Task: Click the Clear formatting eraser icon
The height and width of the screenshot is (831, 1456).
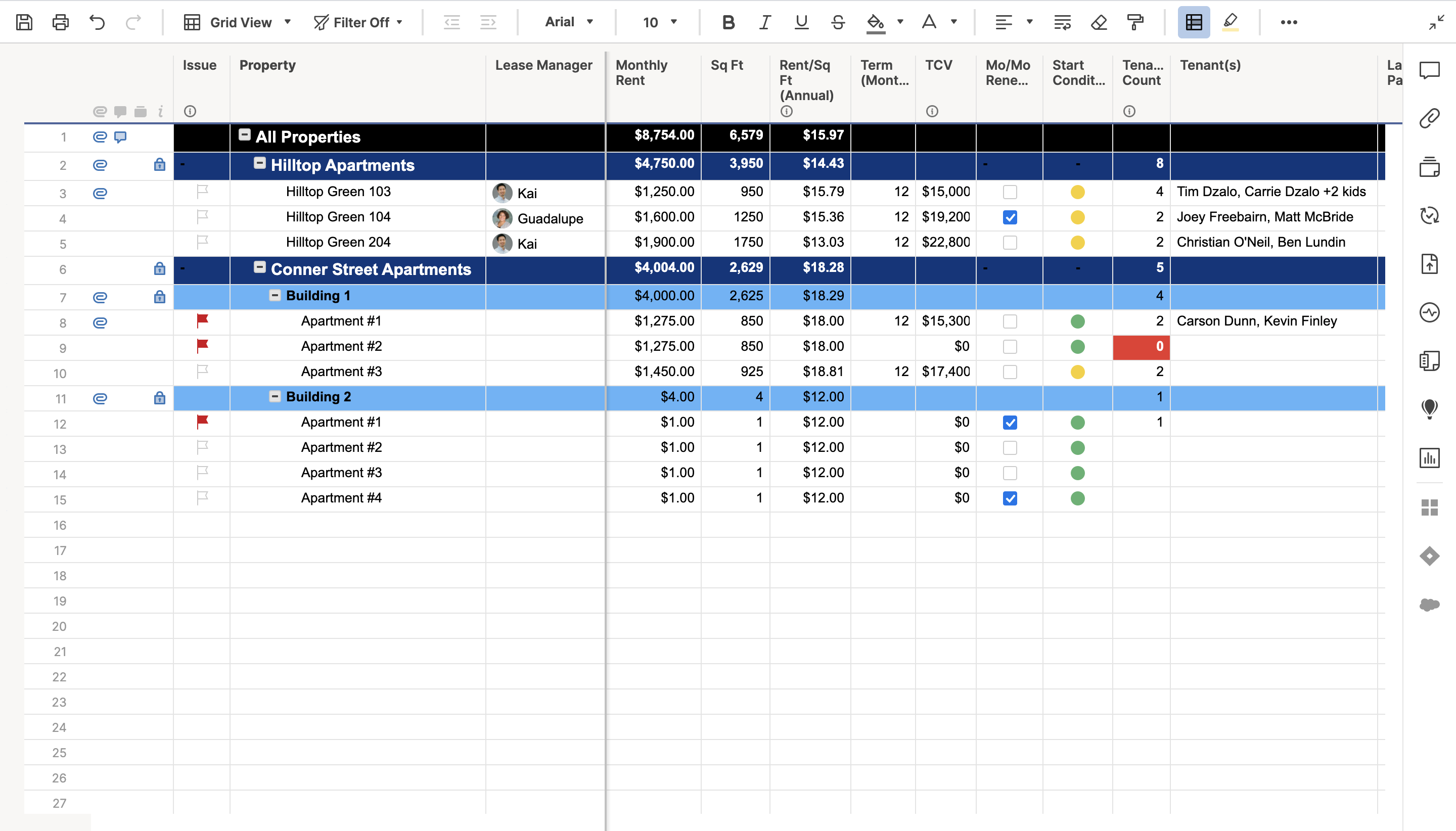Action: 1099,22
